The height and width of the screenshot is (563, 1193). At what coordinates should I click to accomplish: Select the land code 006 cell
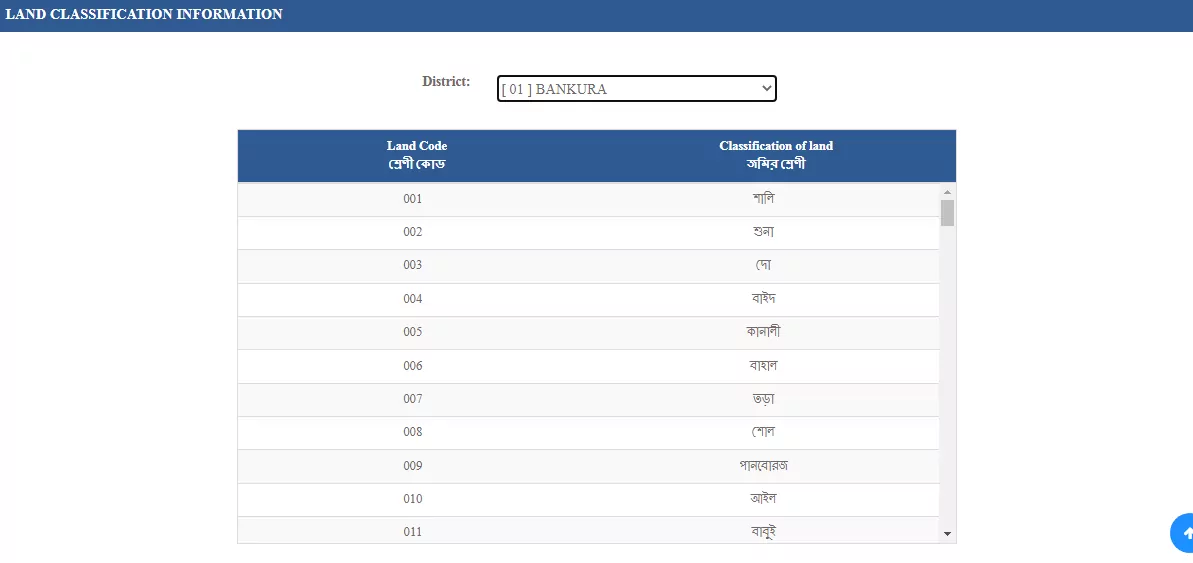point(413,366)
